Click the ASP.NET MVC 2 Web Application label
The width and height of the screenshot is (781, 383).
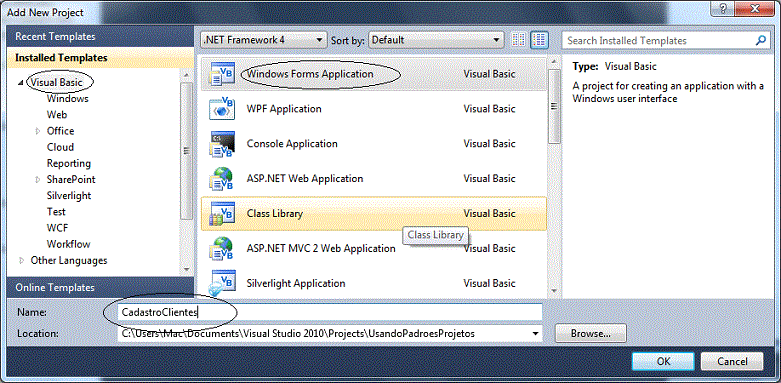(321, 248)
